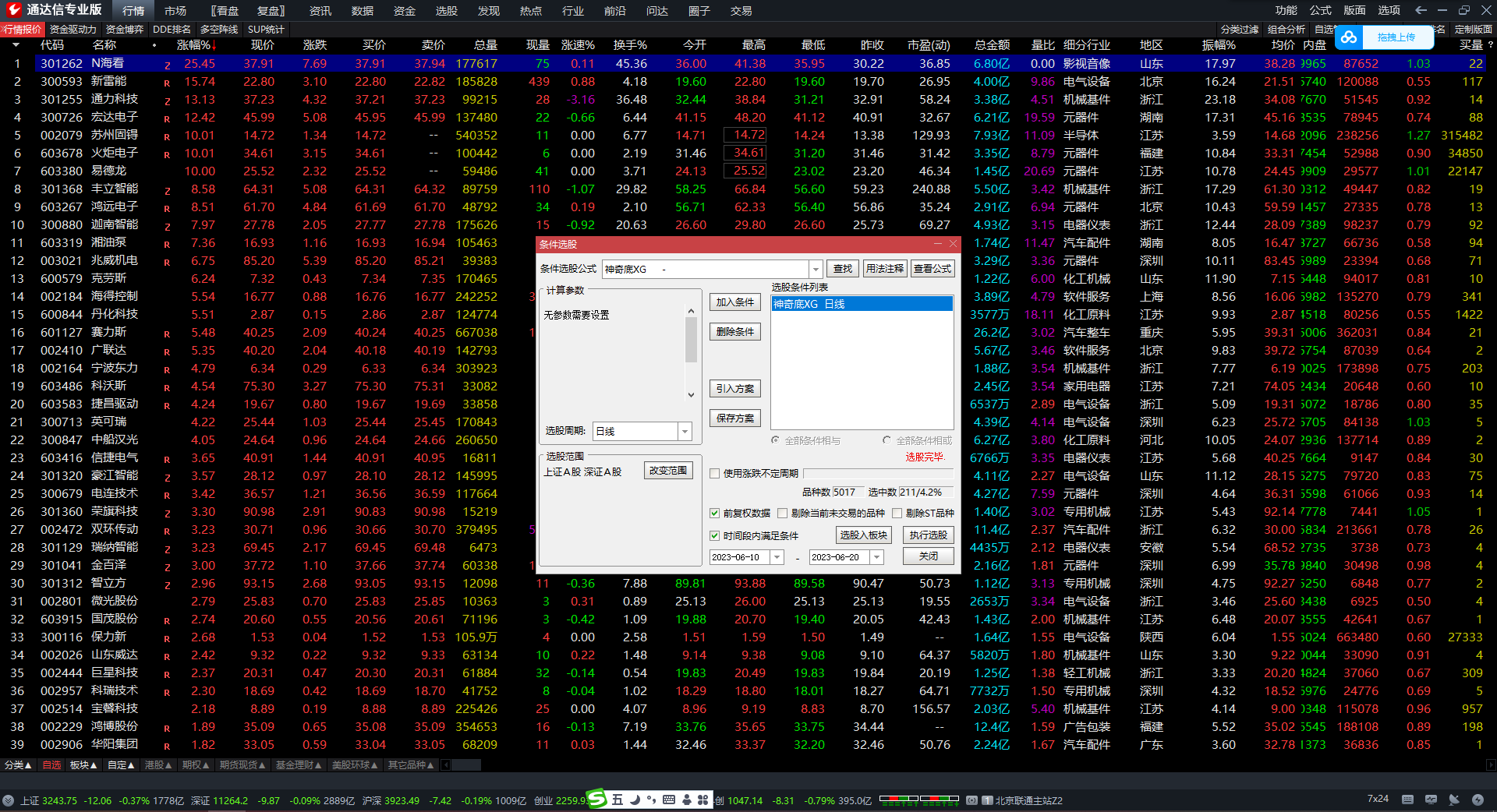Click the punctuation icon in the input toolbar
1497x812 pixels.
651,800
